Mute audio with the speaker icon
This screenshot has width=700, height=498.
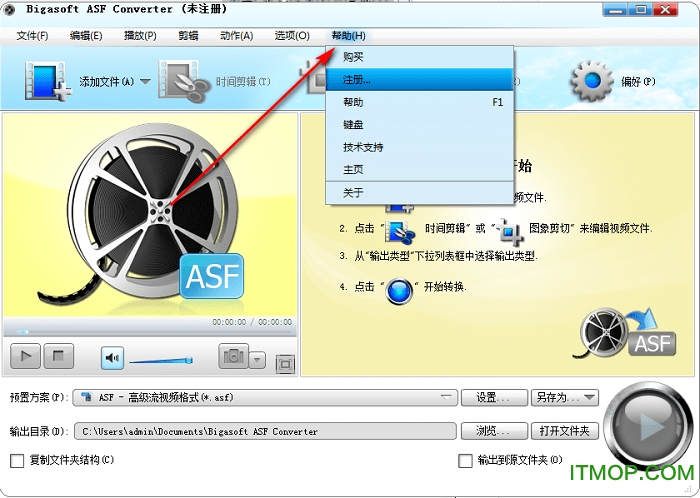112,357
